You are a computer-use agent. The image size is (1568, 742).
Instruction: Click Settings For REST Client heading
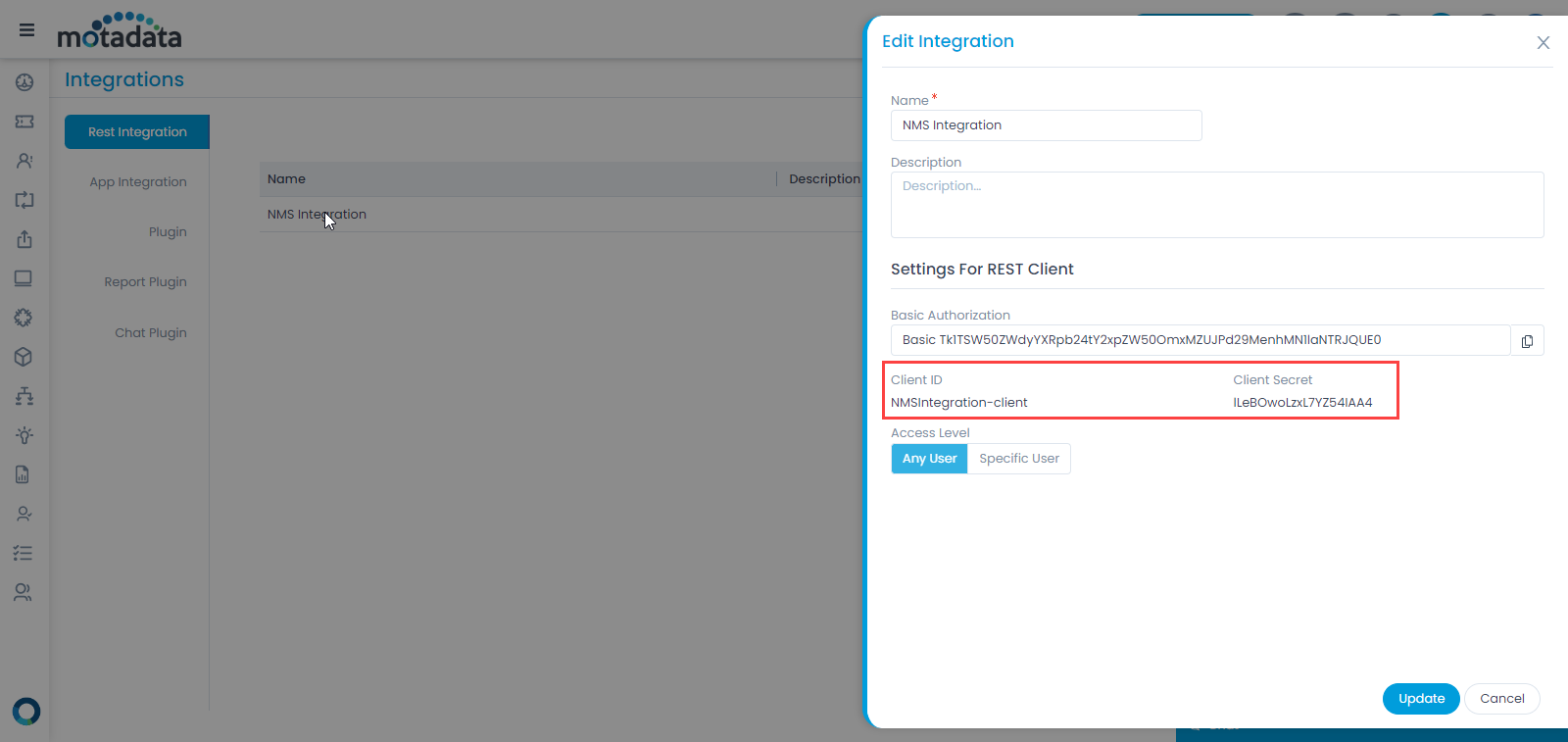click(x=982, y=270)
